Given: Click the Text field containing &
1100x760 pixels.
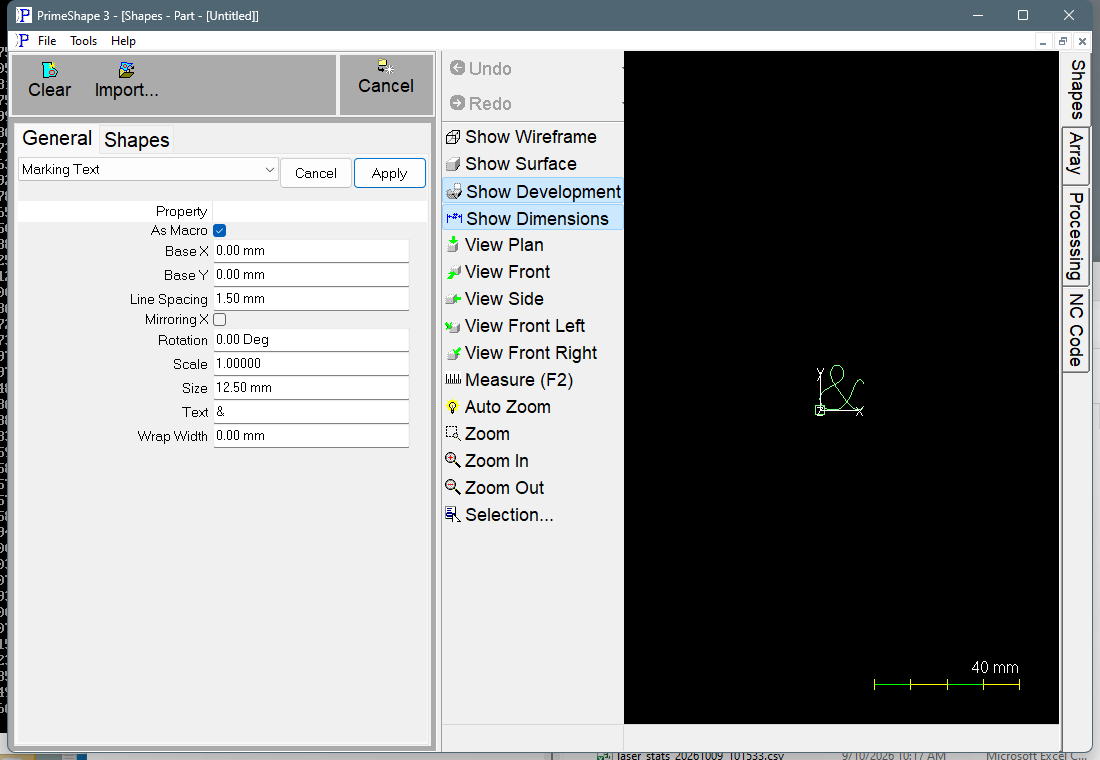Looking at the screenshot, I should pos(311,411).
